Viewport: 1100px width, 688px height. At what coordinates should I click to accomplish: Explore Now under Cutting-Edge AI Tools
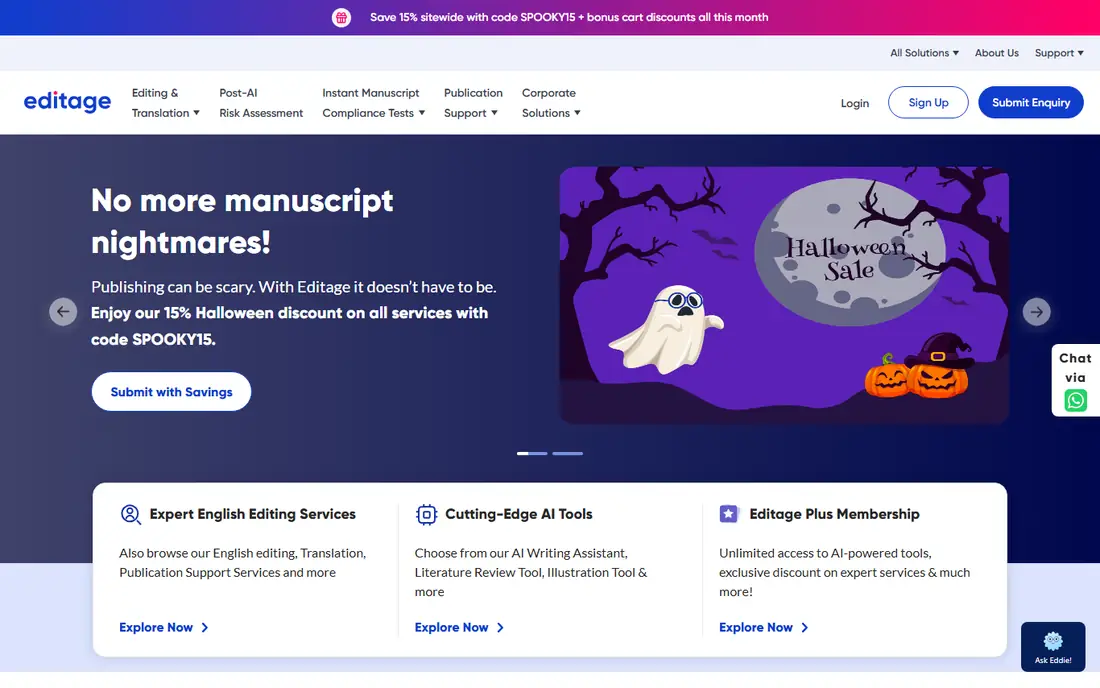click(460, 628)
